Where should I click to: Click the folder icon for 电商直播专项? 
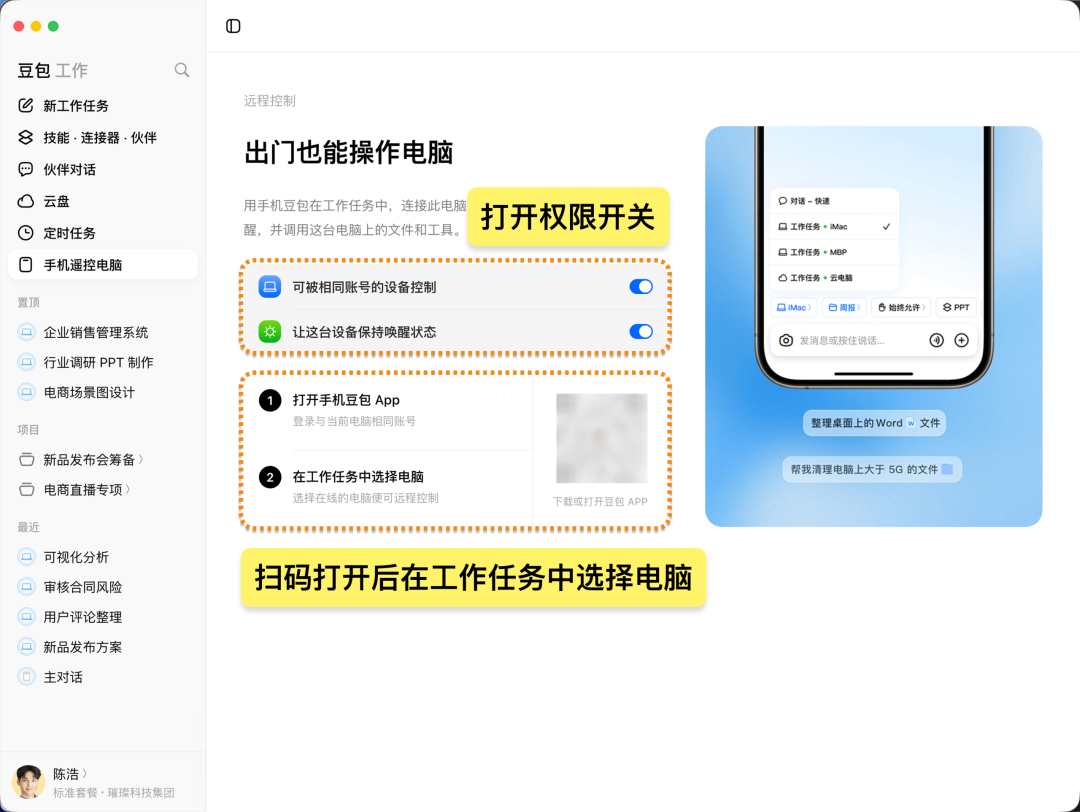pos(27,490)
